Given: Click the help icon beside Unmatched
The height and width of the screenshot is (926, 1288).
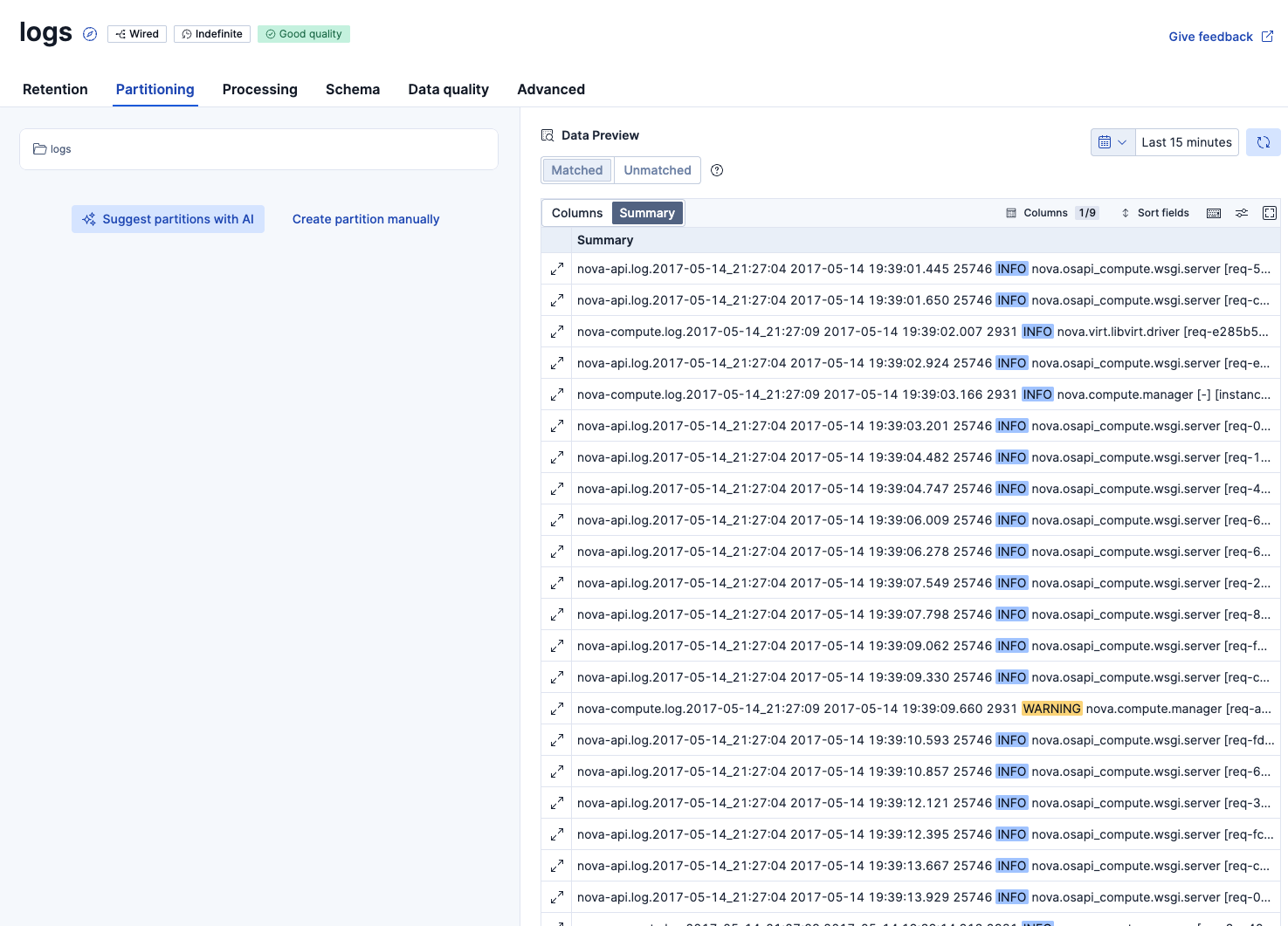Looking at the screenshot, I should pyautogui.click(x=717, y=170).
